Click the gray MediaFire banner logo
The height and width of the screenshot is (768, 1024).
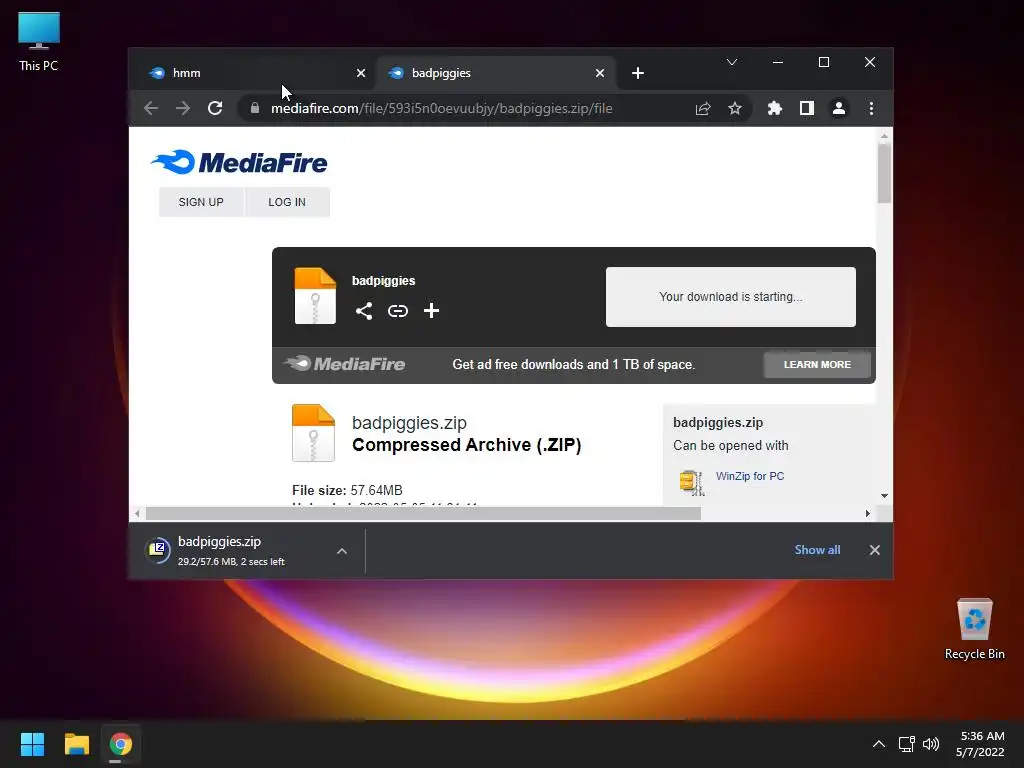[344, 364]
